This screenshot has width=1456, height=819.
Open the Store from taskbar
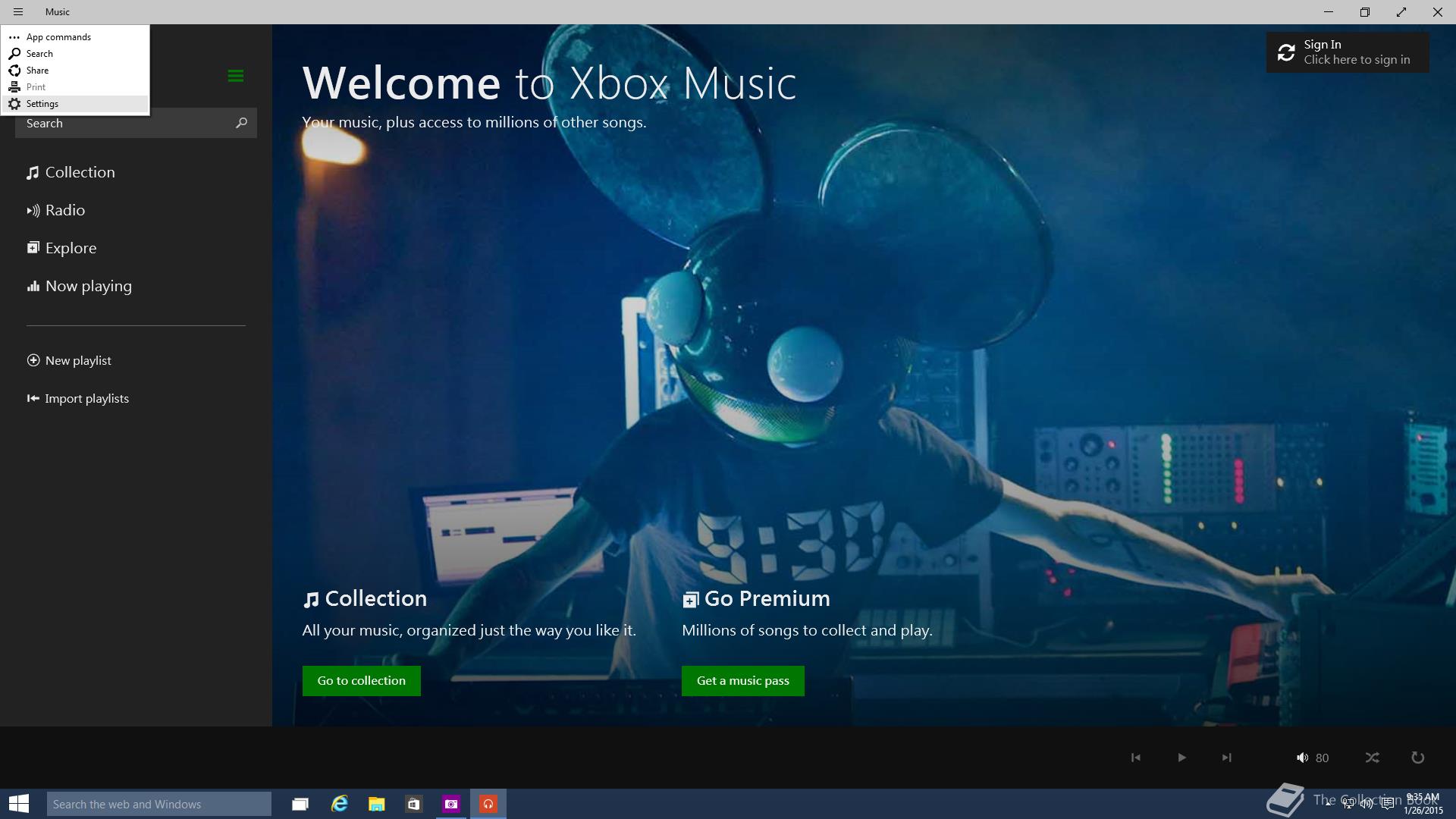point(413,804)
